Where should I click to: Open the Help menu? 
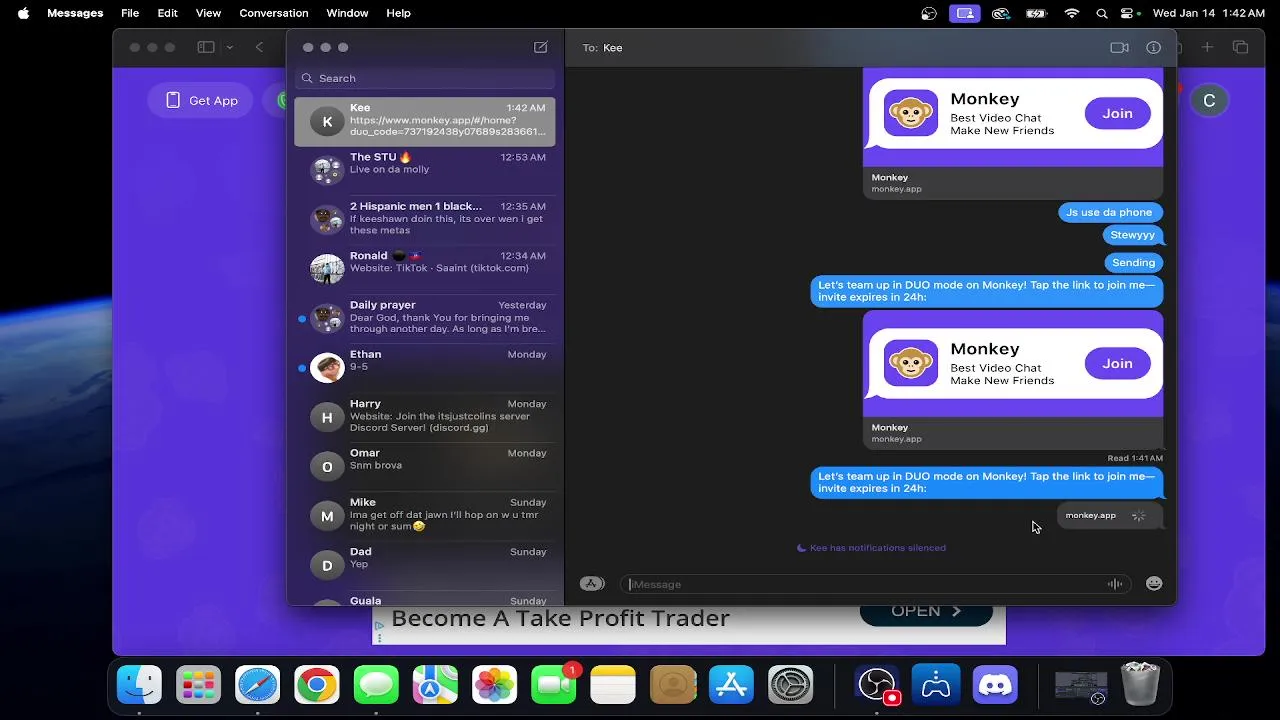coord(398,13)
